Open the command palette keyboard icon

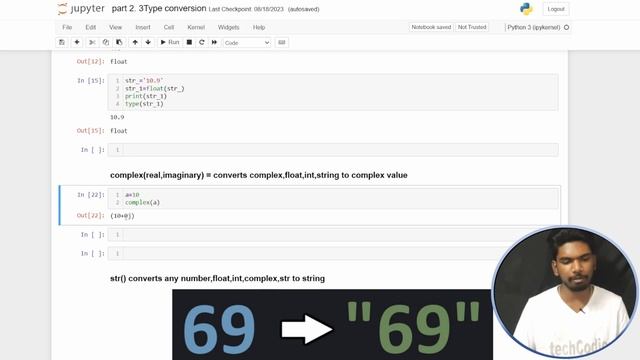282,42
